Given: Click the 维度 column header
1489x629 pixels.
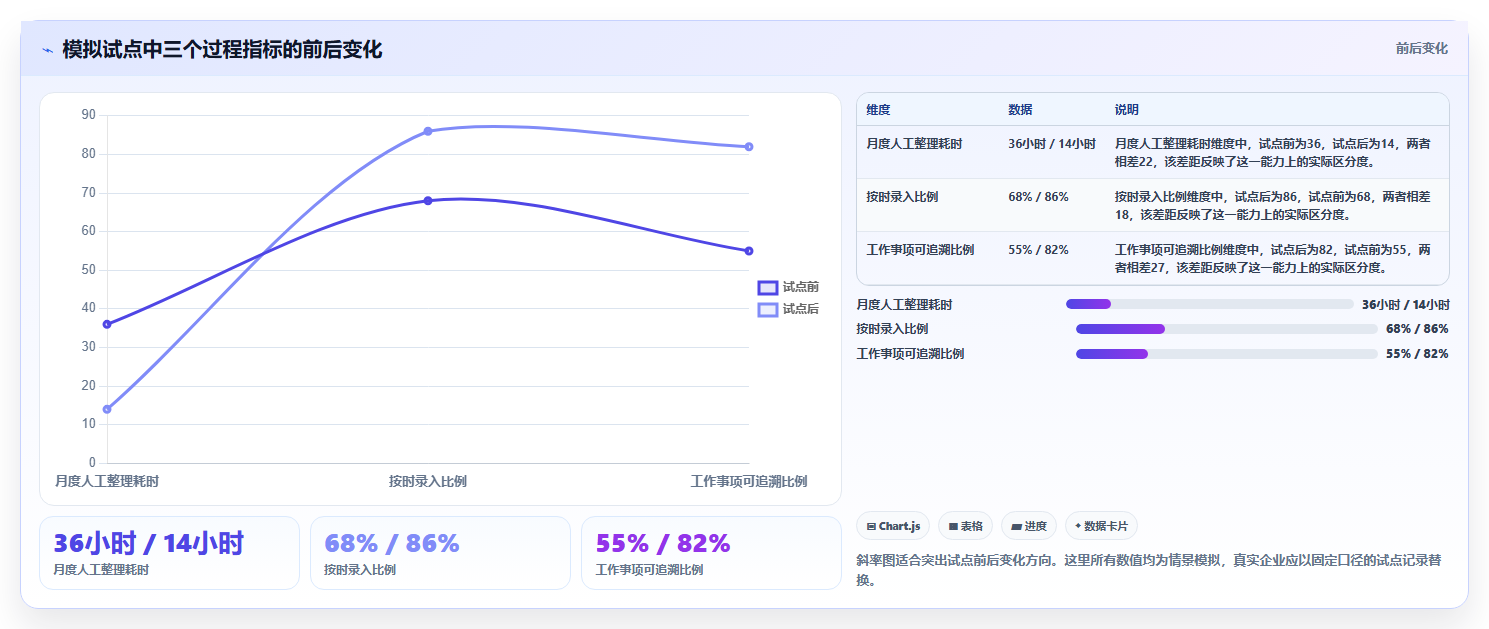Looking at the screenshot, I should pyautogui.click(x=878, y=110).
